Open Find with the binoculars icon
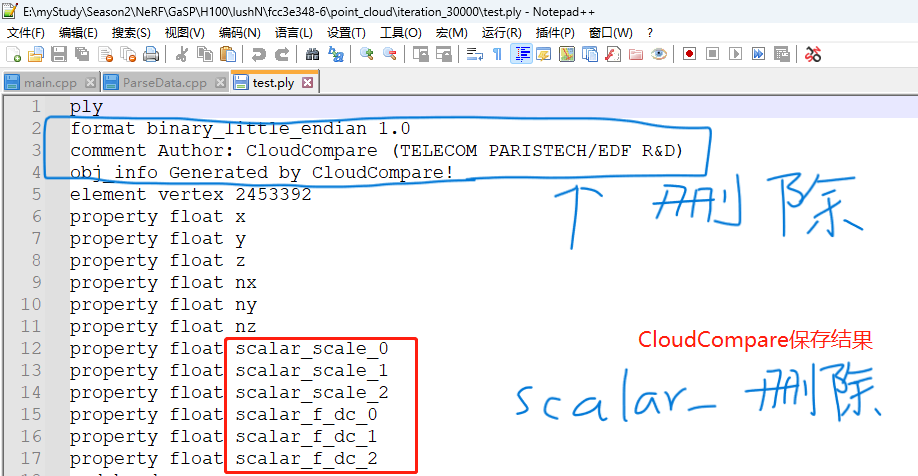 313,54
